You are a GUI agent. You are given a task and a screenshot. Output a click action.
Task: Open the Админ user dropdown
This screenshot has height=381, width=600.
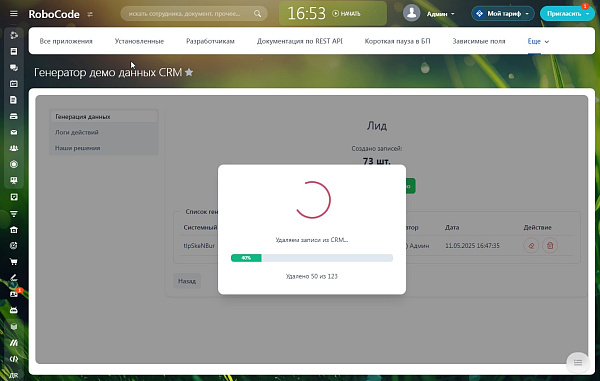[440, 14]
